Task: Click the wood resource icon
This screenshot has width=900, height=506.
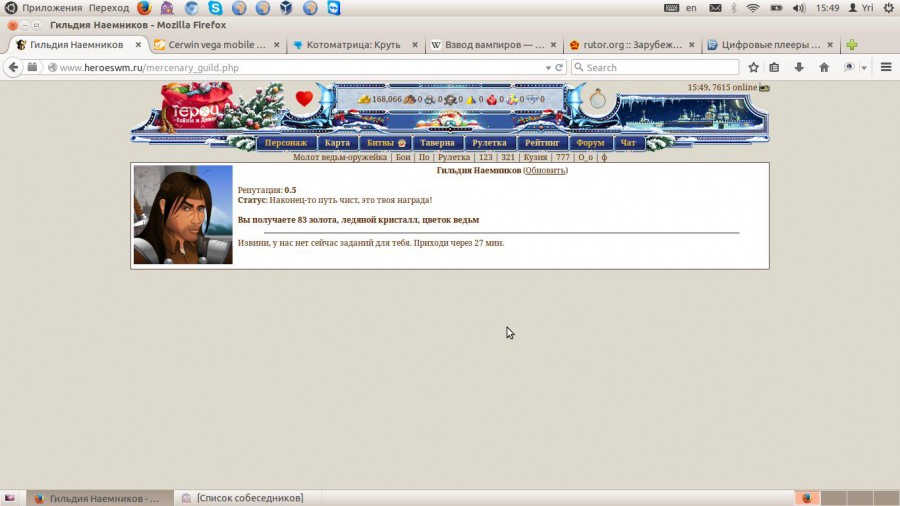Action: pyautogui.click(x=409, y=99)
